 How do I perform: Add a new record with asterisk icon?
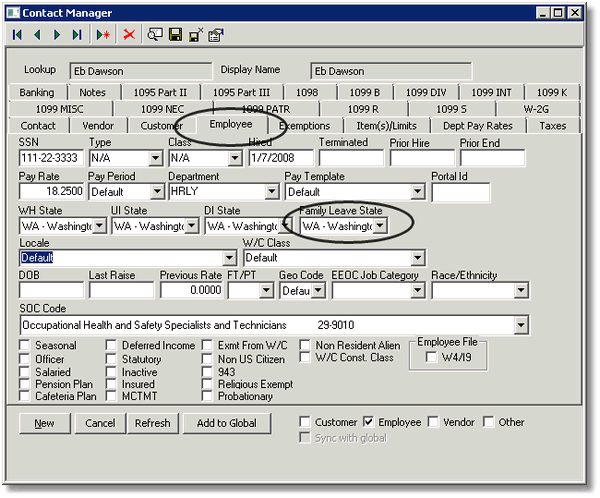pos(103,35)
